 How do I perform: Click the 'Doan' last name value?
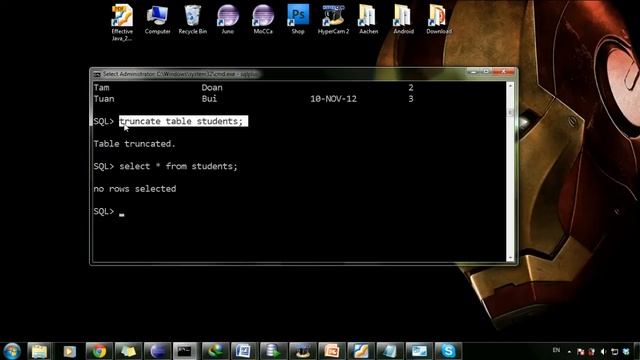(212, 87)
